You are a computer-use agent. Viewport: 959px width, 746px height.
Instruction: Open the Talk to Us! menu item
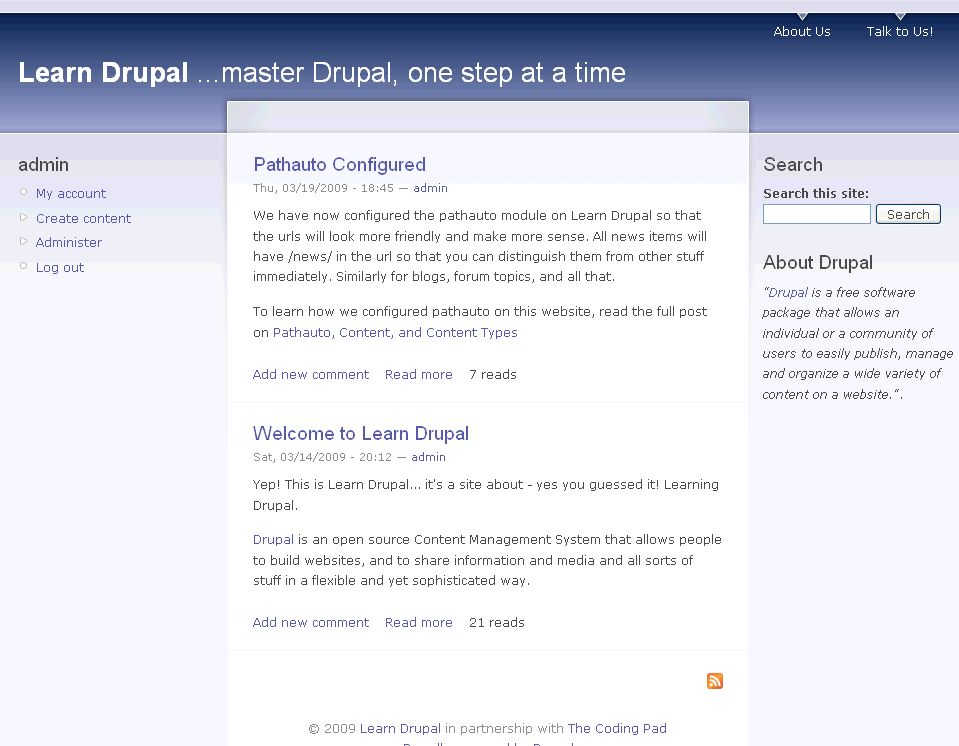coord(900,31)
